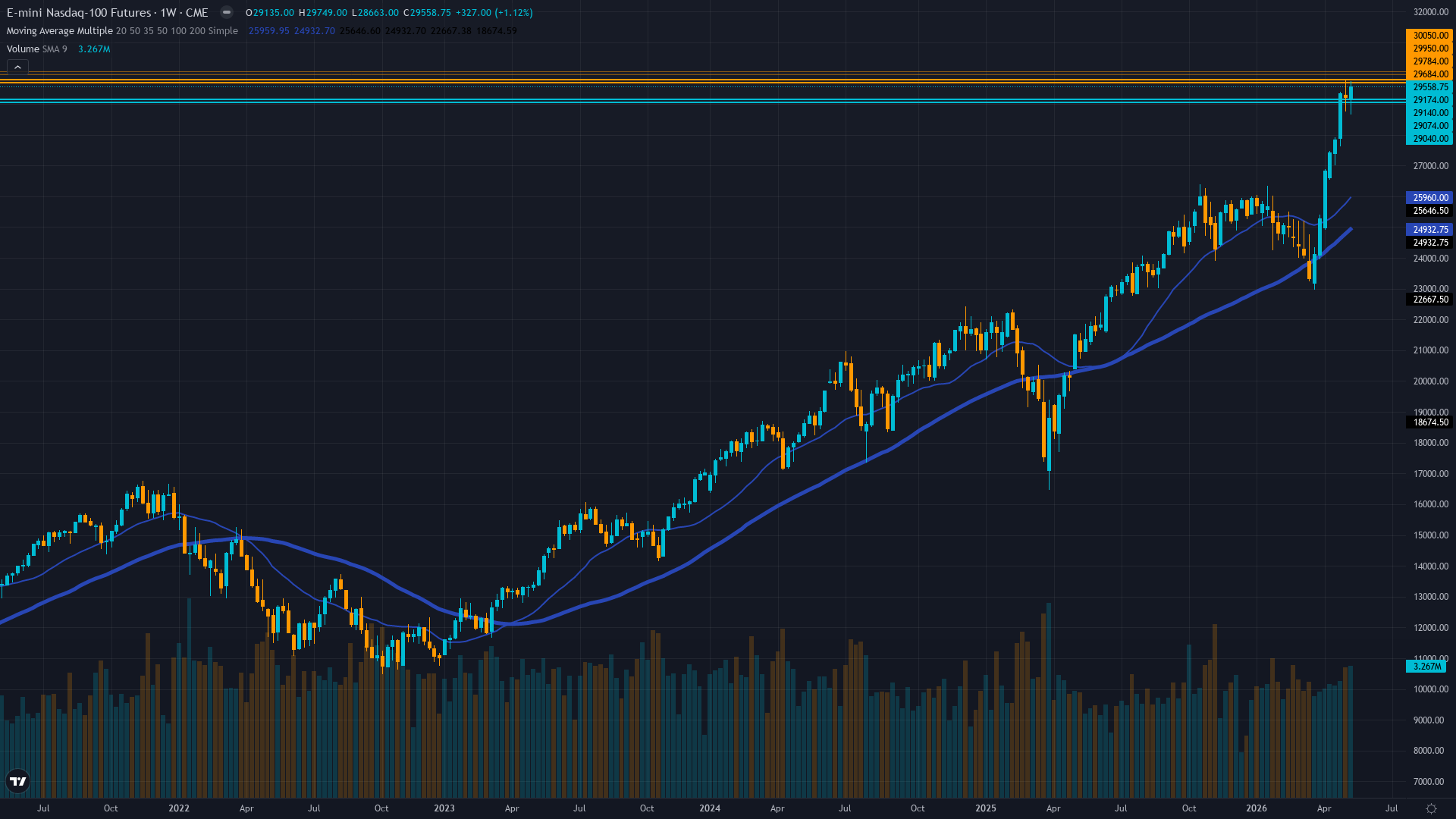
Task: Click the change value +327.00 (+1.12%)
Action: point(494,13)
